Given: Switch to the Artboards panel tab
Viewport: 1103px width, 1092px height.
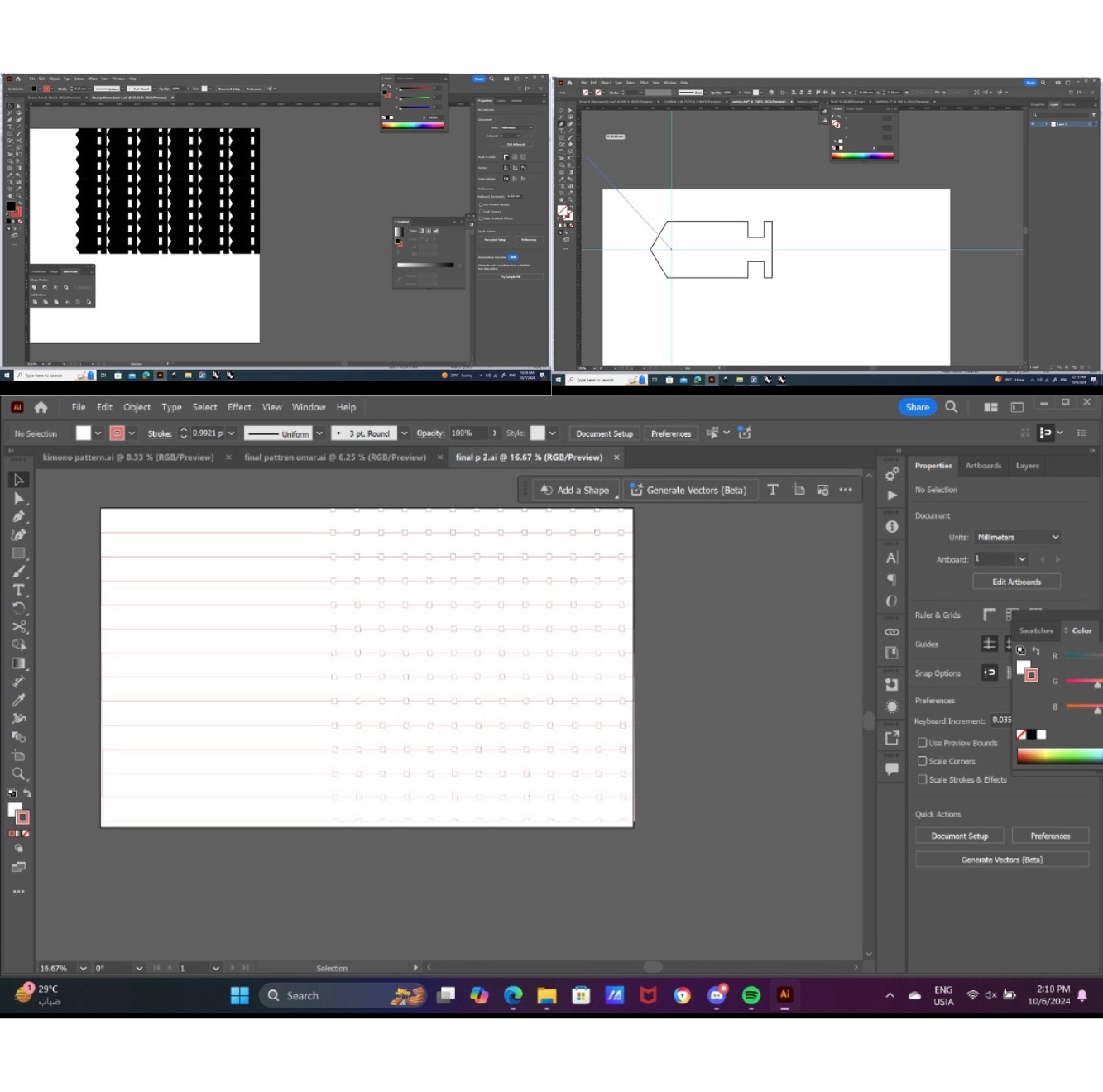Looking at the screenshot, I should (x=984, y=466).
